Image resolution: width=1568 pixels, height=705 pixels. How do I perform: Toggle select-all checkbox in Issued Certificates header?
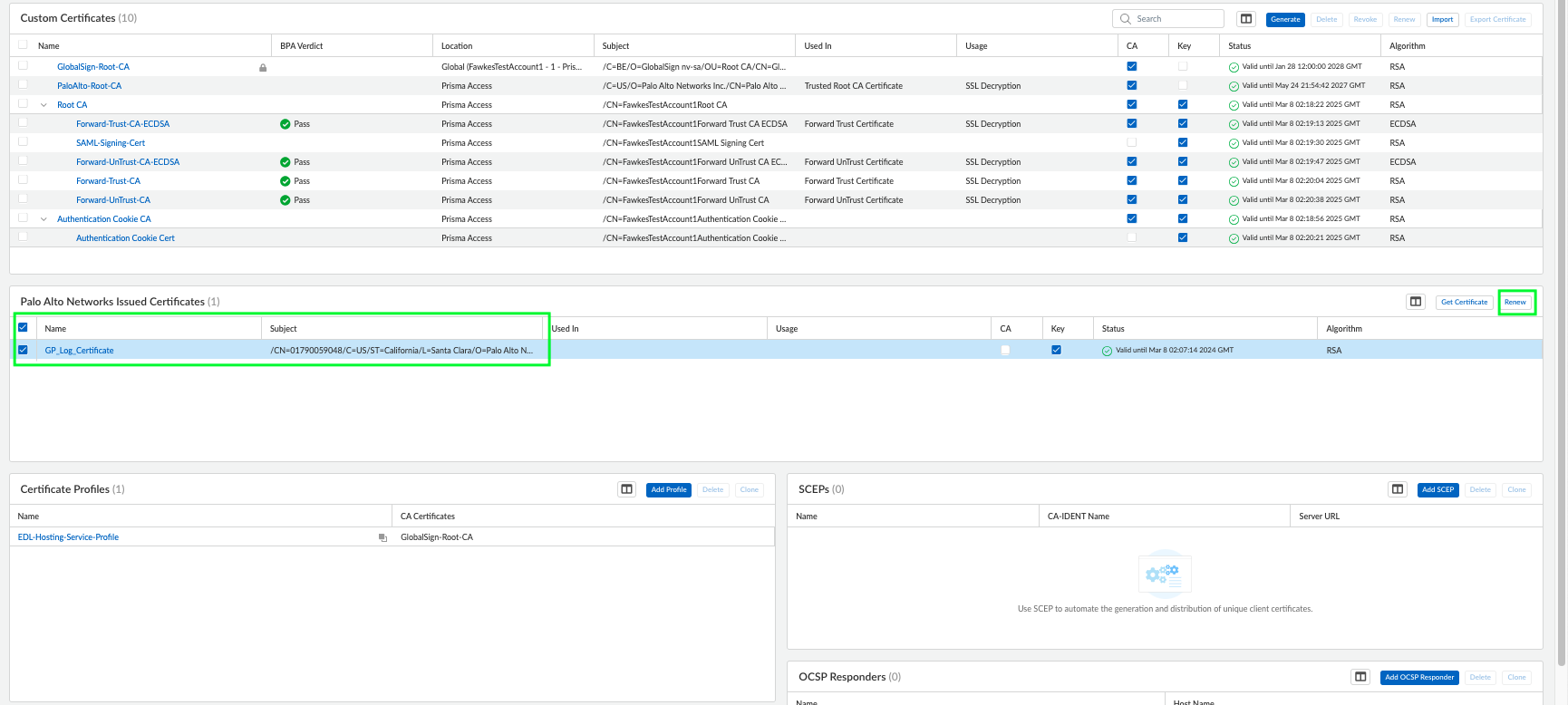[24, 328]
